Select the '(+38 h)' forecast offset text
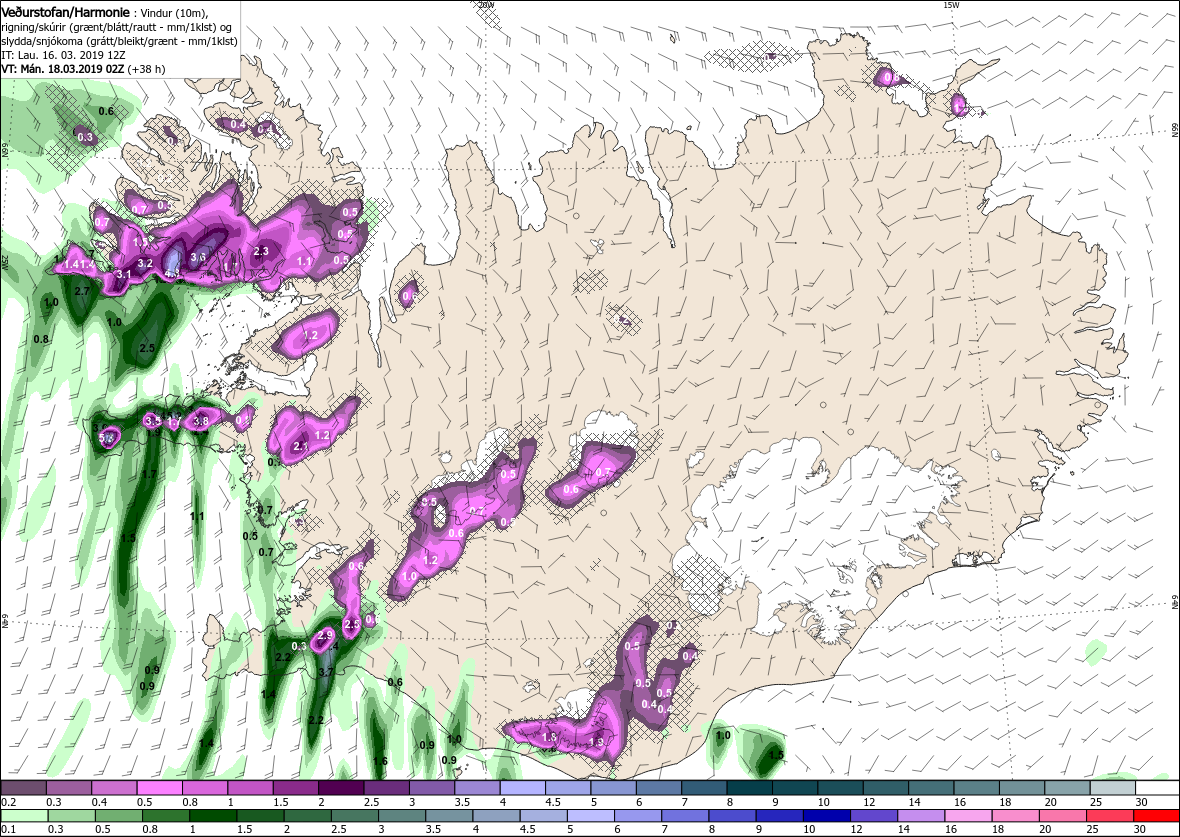The height and width of the screenshot is (837, 1180). 147,69
